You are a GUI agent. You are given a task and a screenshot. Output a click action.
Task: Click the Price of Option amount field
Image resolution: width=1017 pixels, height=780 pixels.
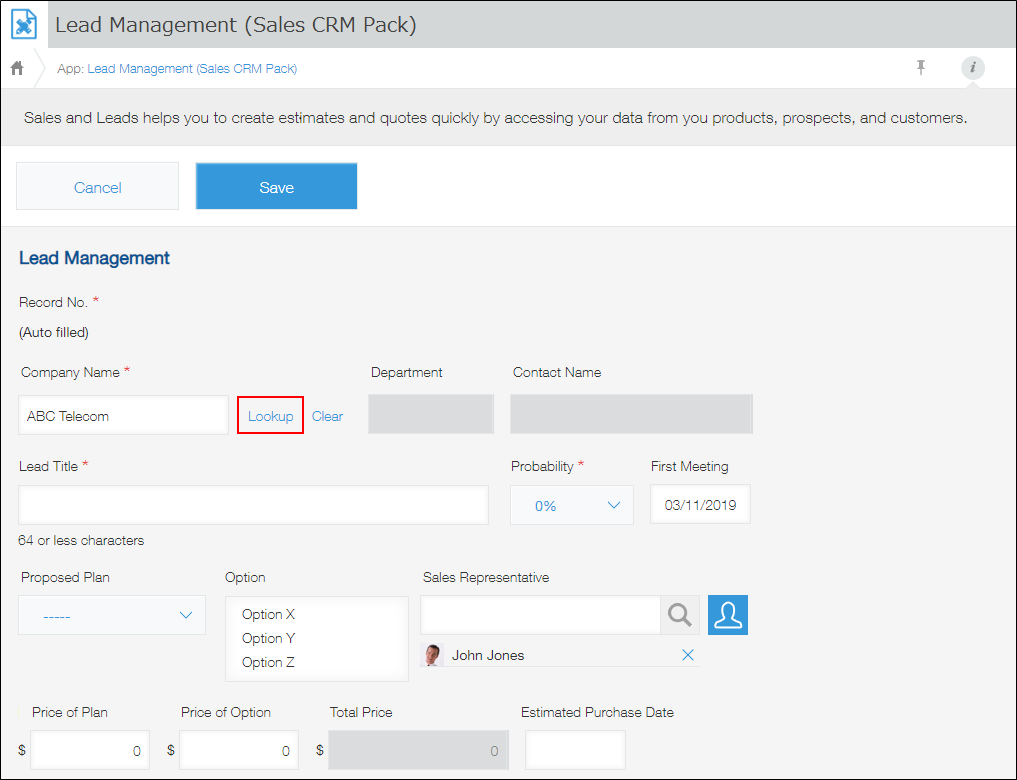pyautogui.click(x=239, y=750)
